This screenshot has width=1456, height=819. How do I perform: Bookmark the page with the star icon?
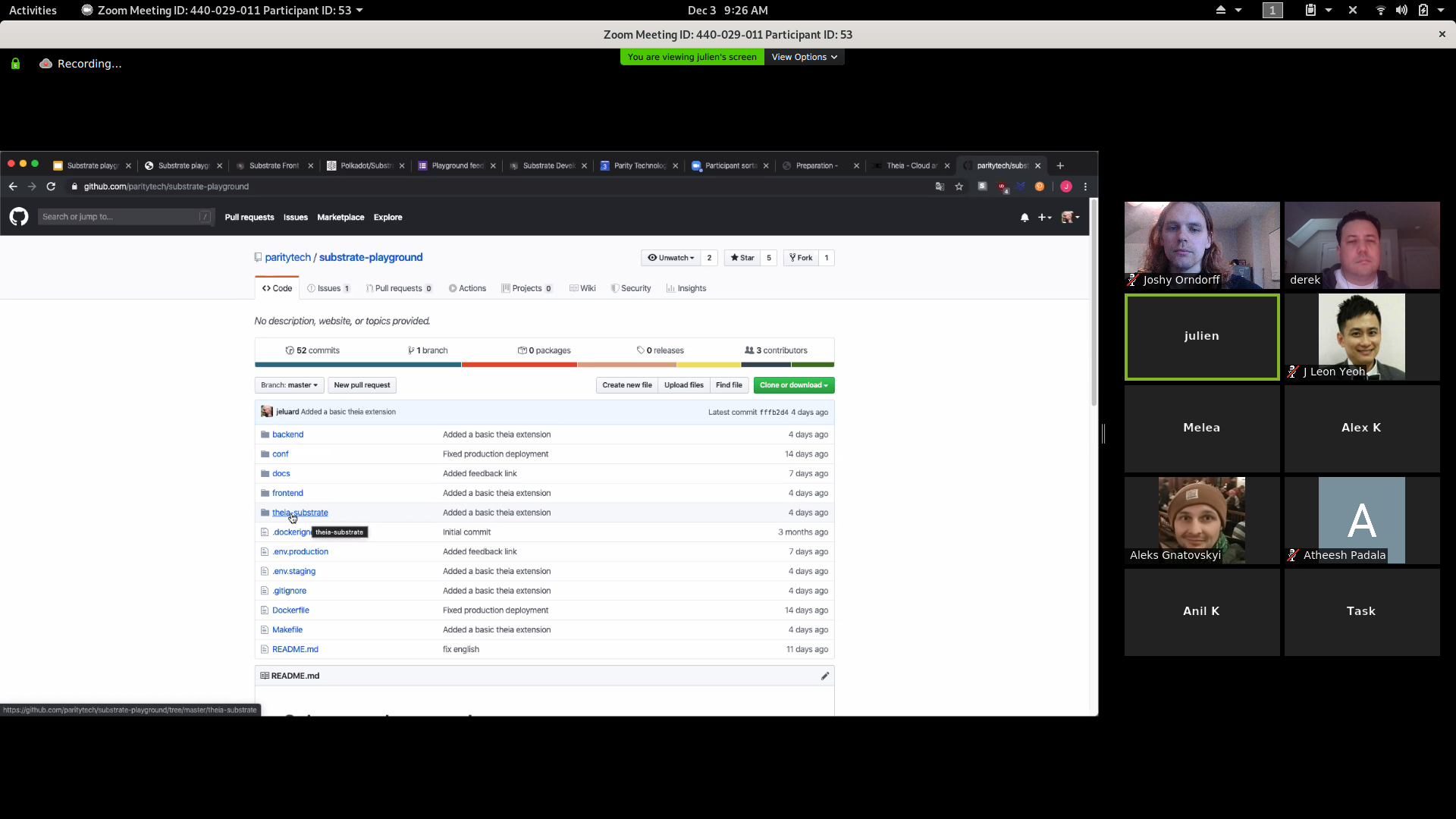click(959, 187)
